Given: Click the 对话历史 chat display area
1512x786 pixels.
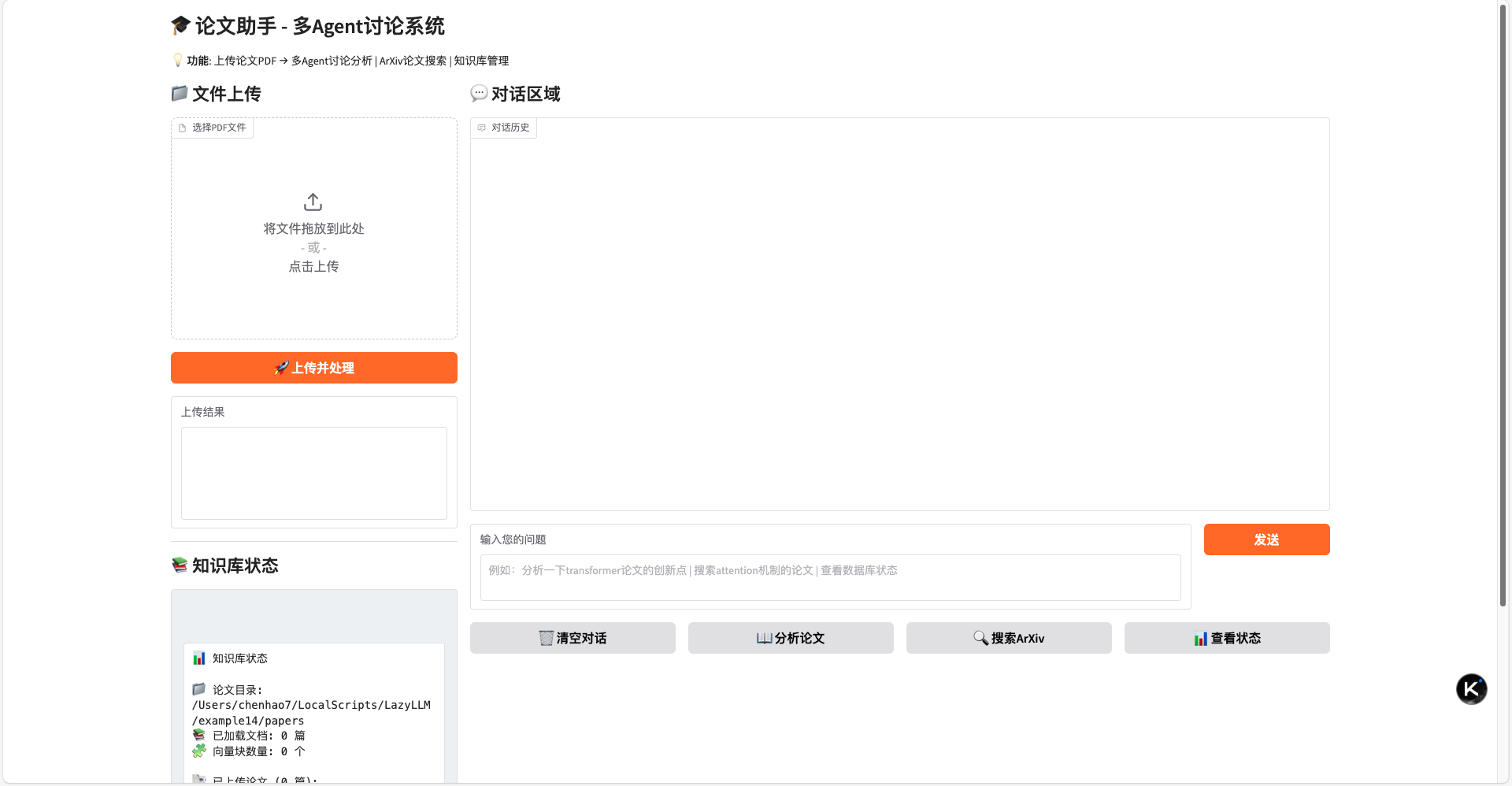Looking at the screenshot, I should (x=900, y=314).
